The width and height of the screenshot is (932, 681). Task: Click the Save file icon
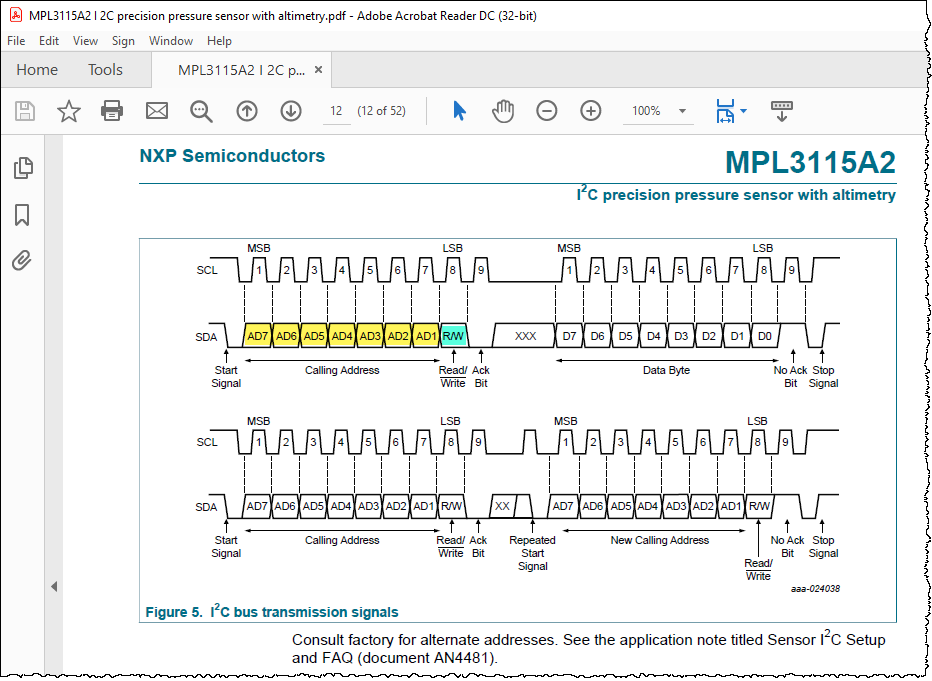(x=25, y=111)
